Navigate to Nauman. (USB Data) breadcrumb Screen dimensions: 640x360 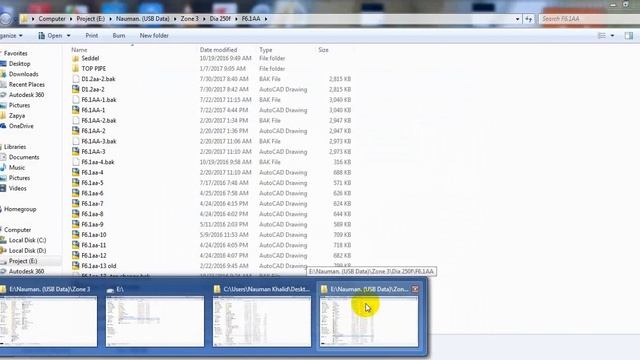coord(142,19)
